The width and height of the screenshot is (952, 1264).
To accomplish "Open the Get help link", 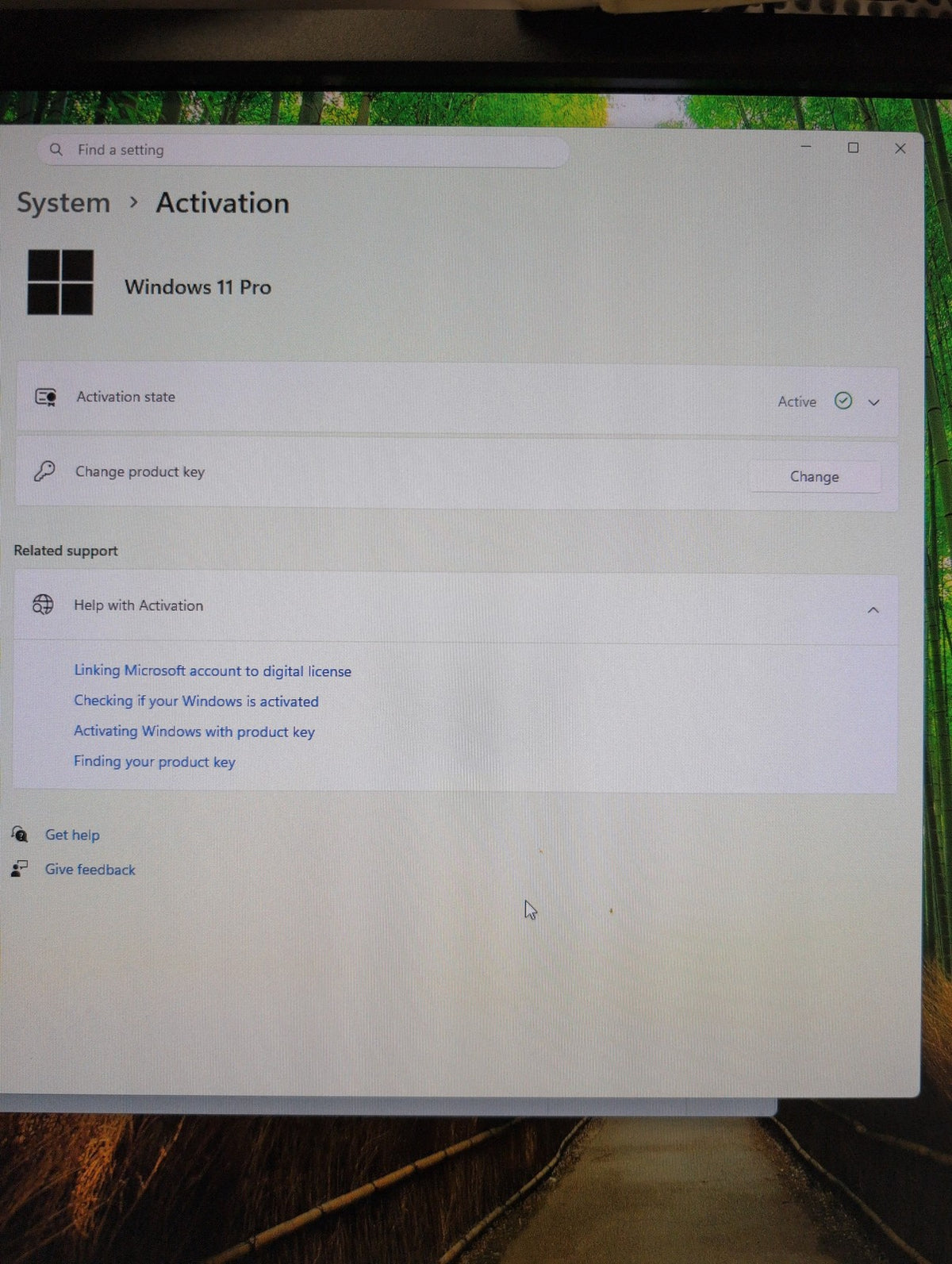I will (x=72, y=835).
